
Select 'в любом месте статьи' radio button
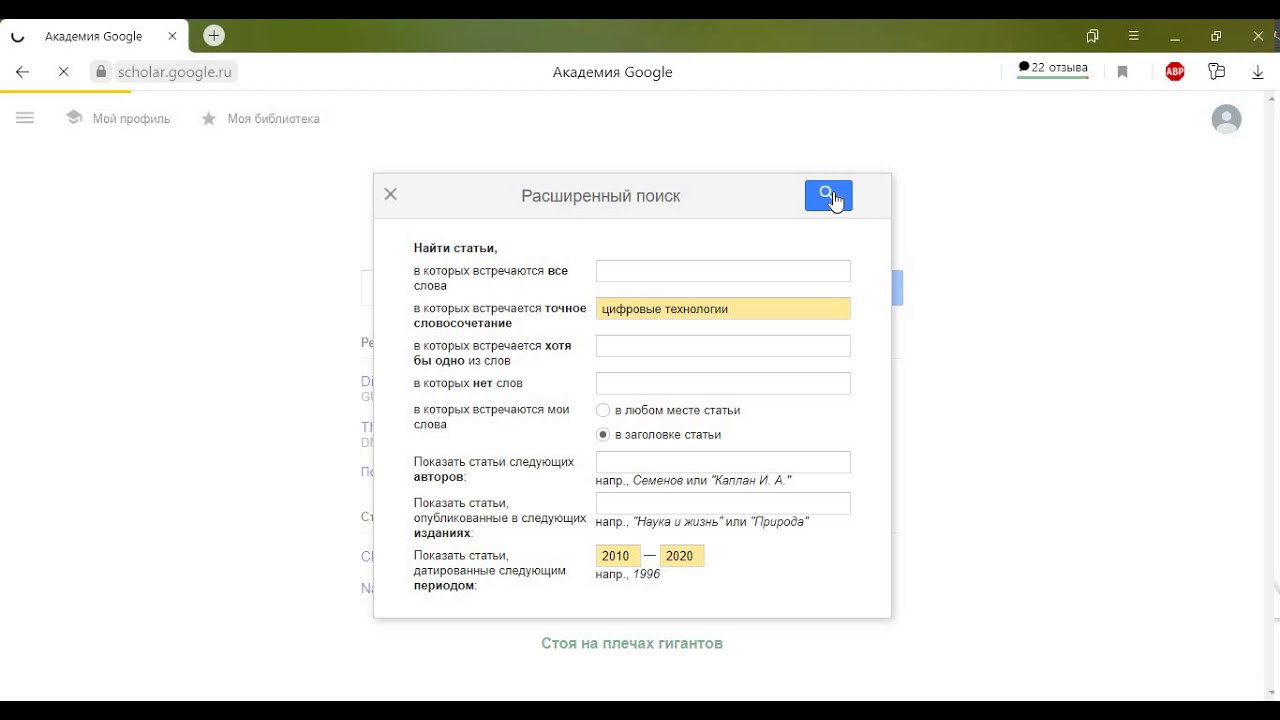click(603, 410)
